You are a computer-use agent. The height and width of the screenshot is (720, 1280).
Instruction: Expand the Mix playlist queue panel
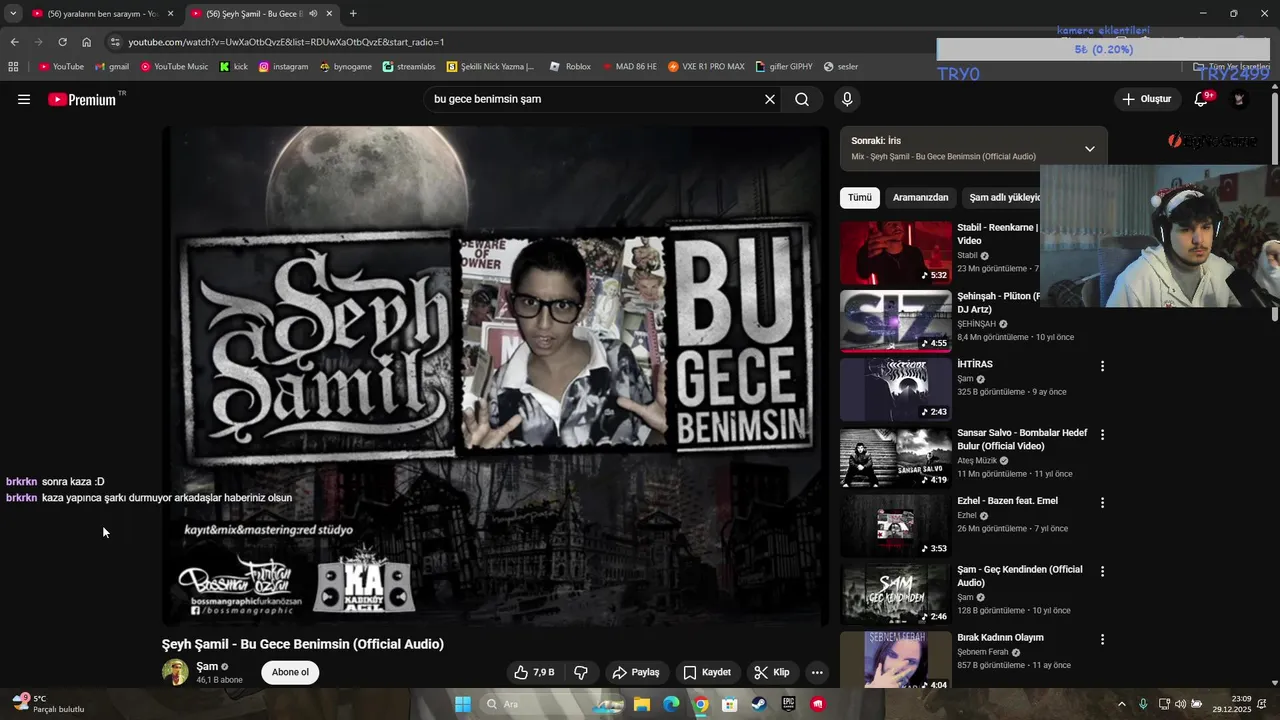tap(1090, 148)
